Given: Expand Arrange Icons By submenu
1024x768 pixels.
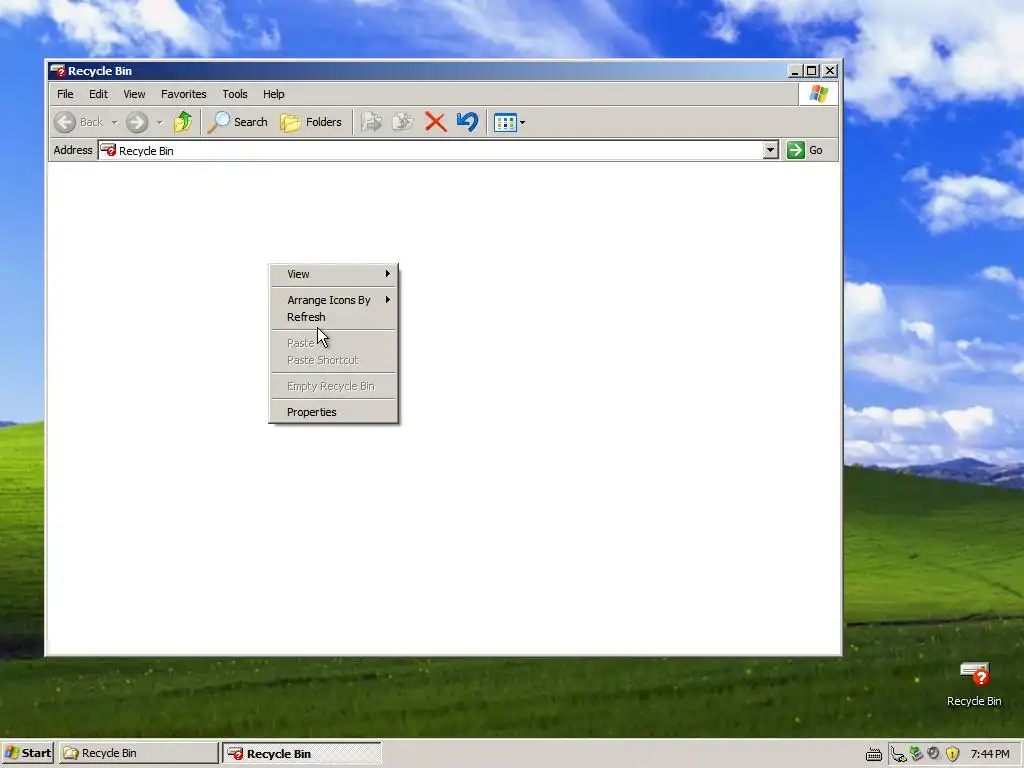Looking at the screenshot, I should point(334,300).
